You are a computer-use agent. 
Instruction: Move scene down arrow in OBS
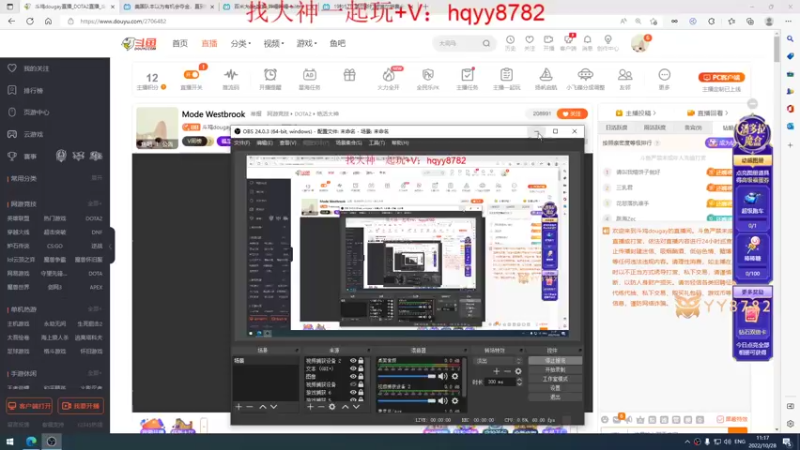click(x=273, y=407)
